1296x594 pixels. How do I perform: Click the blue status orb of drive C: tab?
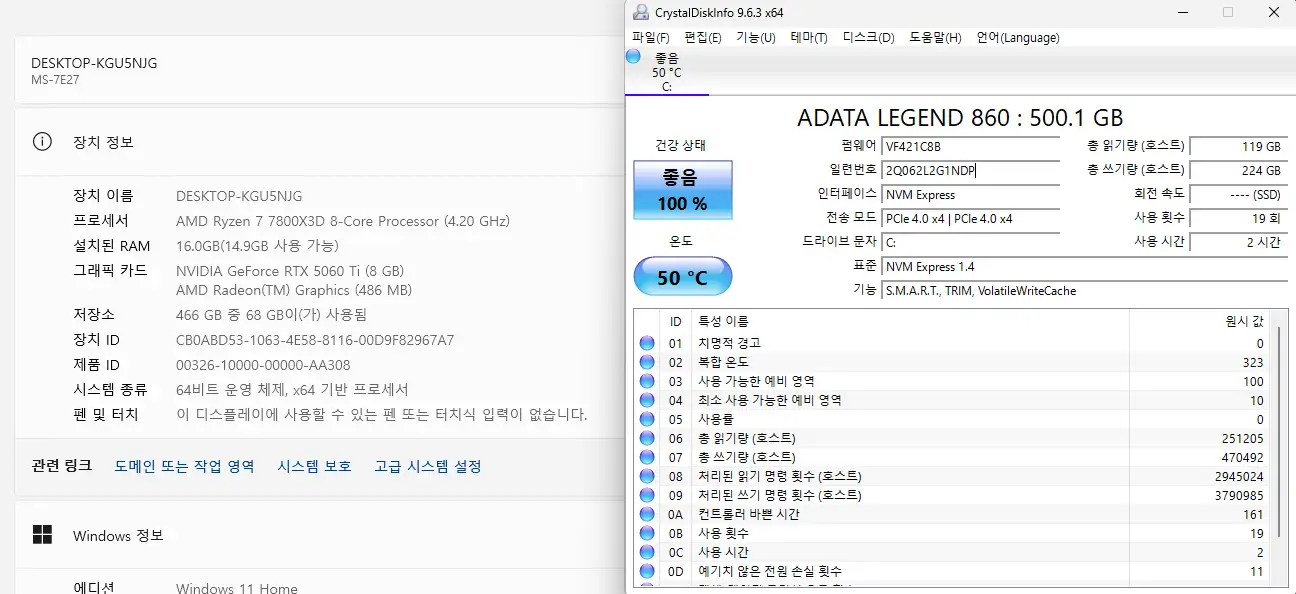click(633, 57)
